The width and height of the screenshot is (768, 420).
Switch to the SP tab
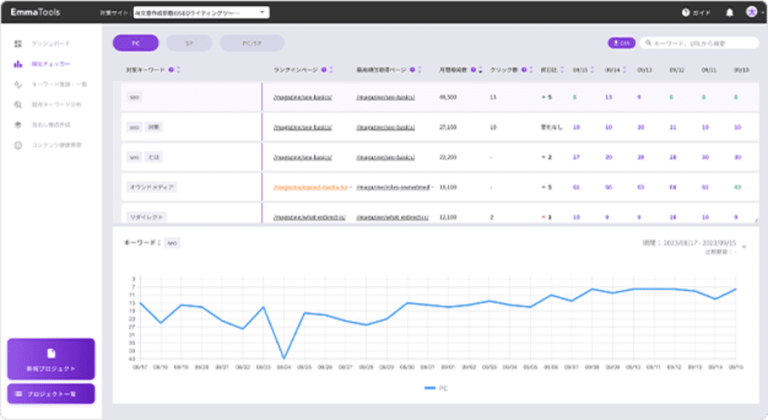coord(189,44)
